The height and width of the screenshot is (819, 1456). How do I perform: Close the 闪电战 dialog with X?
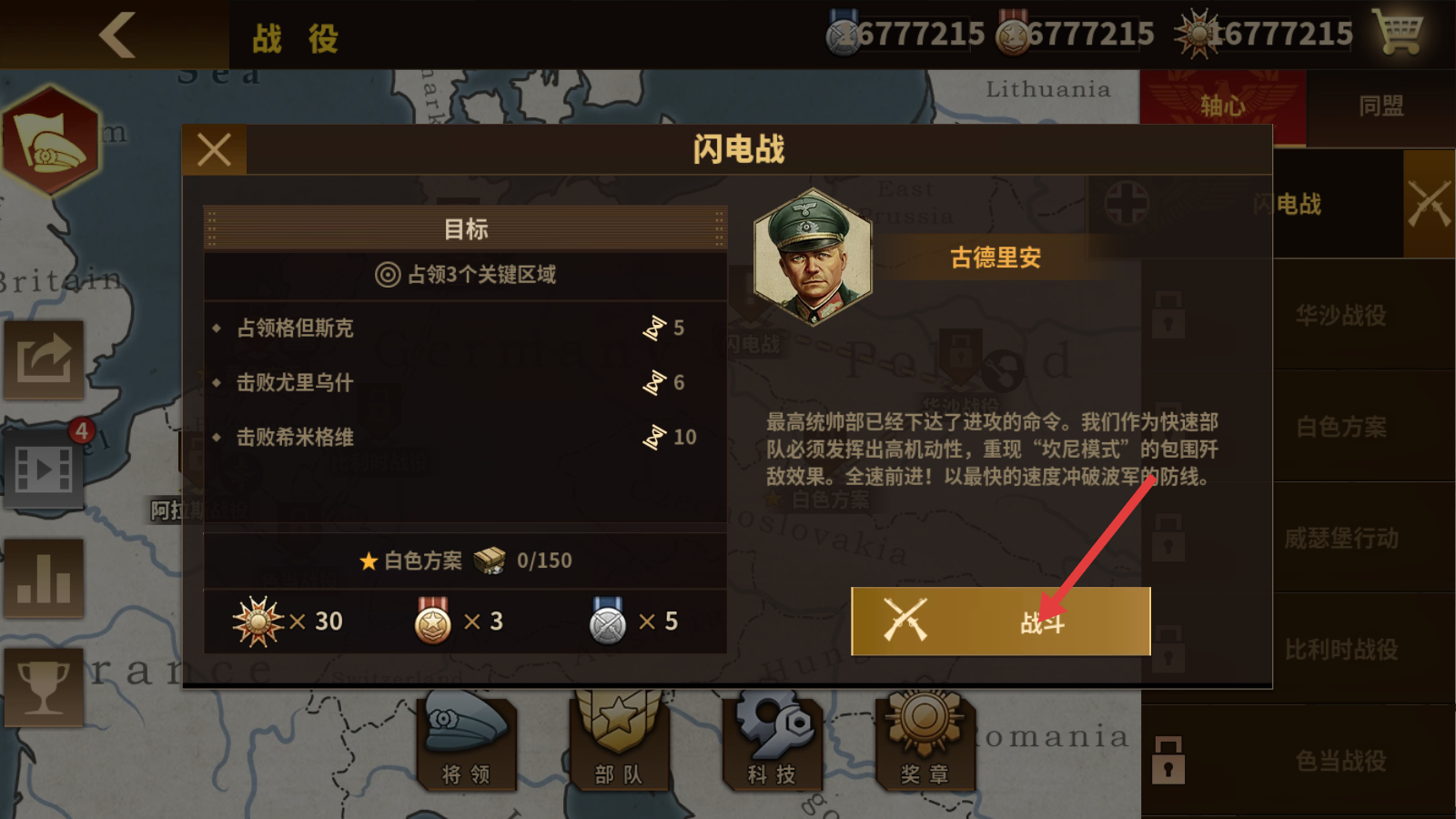point(214,149)
